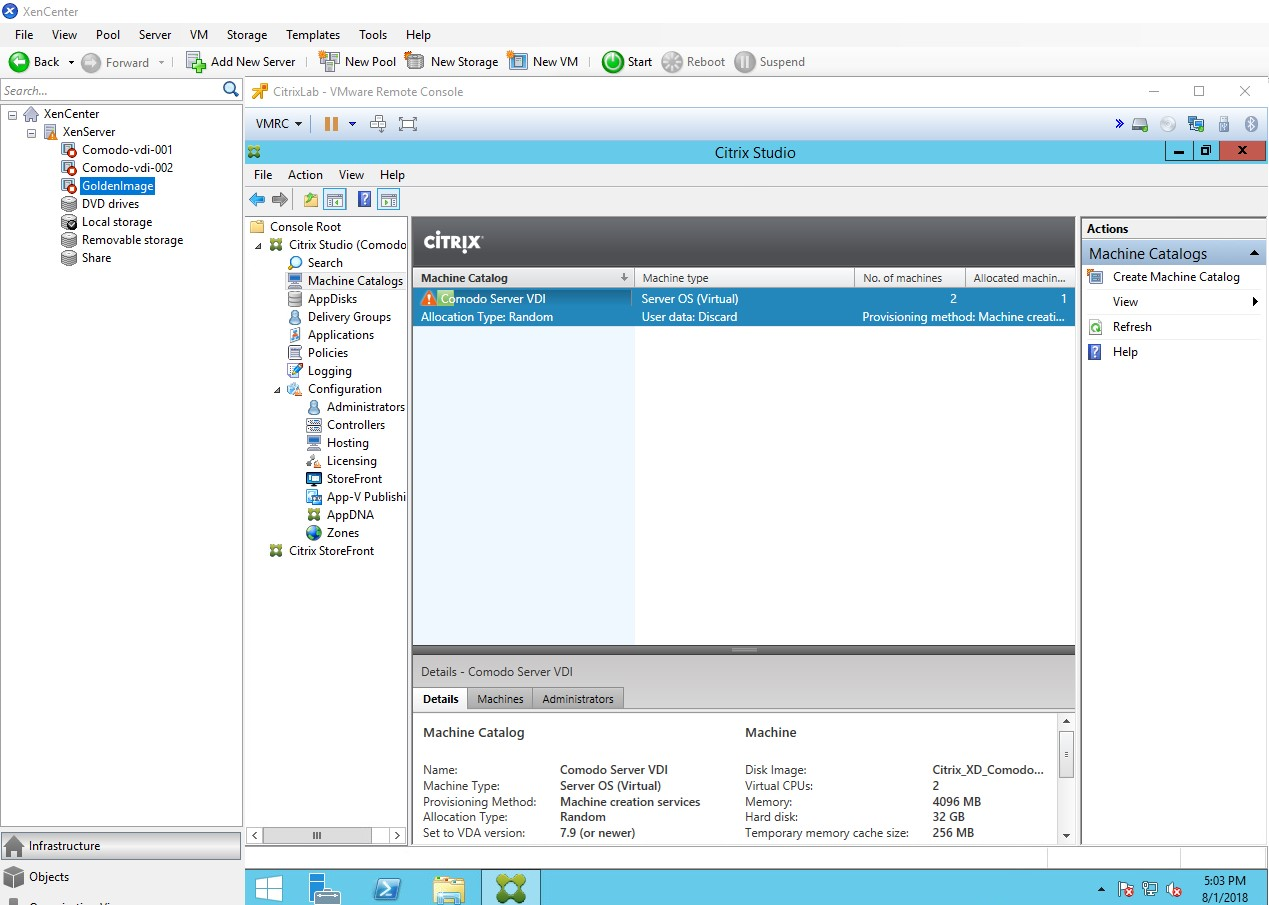Collapse the XenCenter root tree node
This screenshot has height=905, width=1269.
pos(12,114)
